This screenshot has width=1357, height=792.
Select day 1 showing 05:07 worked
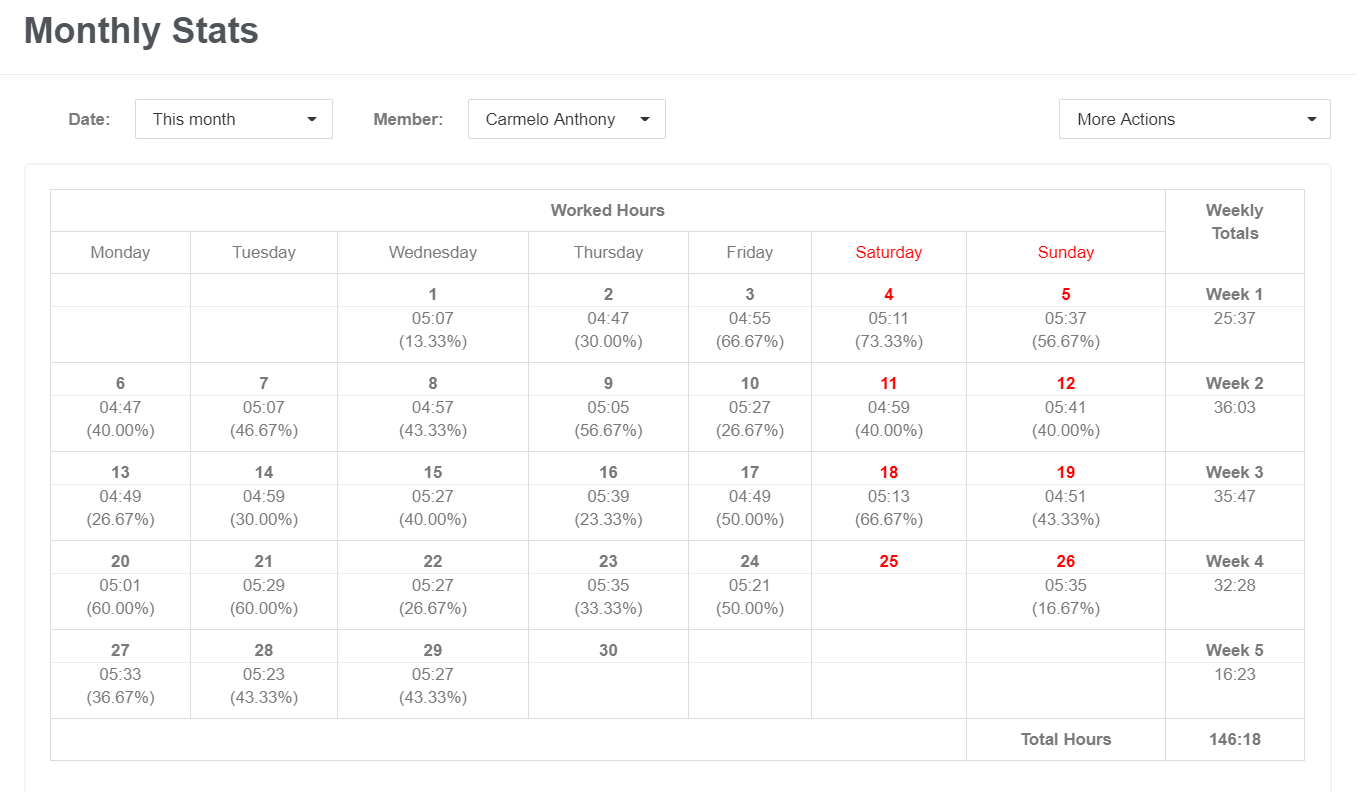pyautogui.click(x=432, y=318)
